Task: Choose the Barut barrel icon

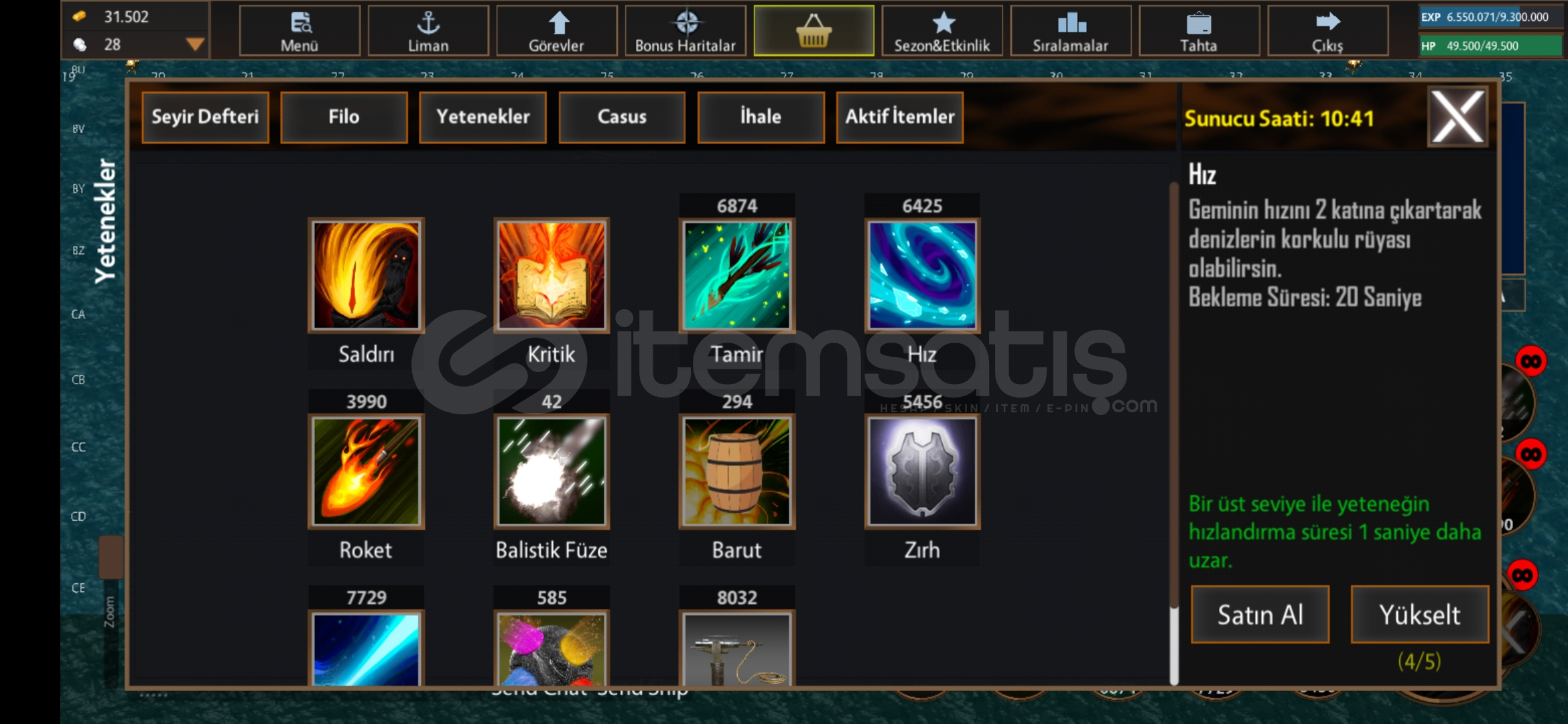Action: click(x=737, y=471)
